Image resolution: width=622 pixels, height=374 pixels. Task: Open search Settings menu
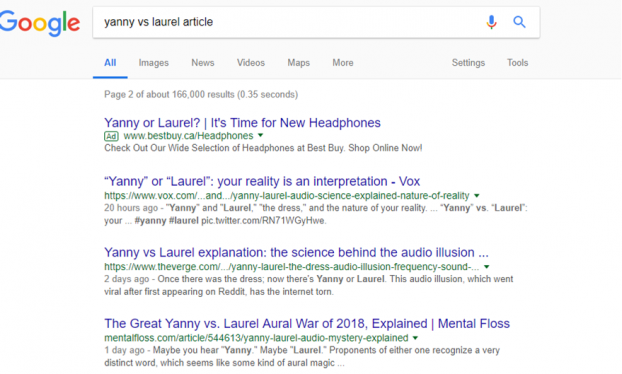(x=468, y=63)
